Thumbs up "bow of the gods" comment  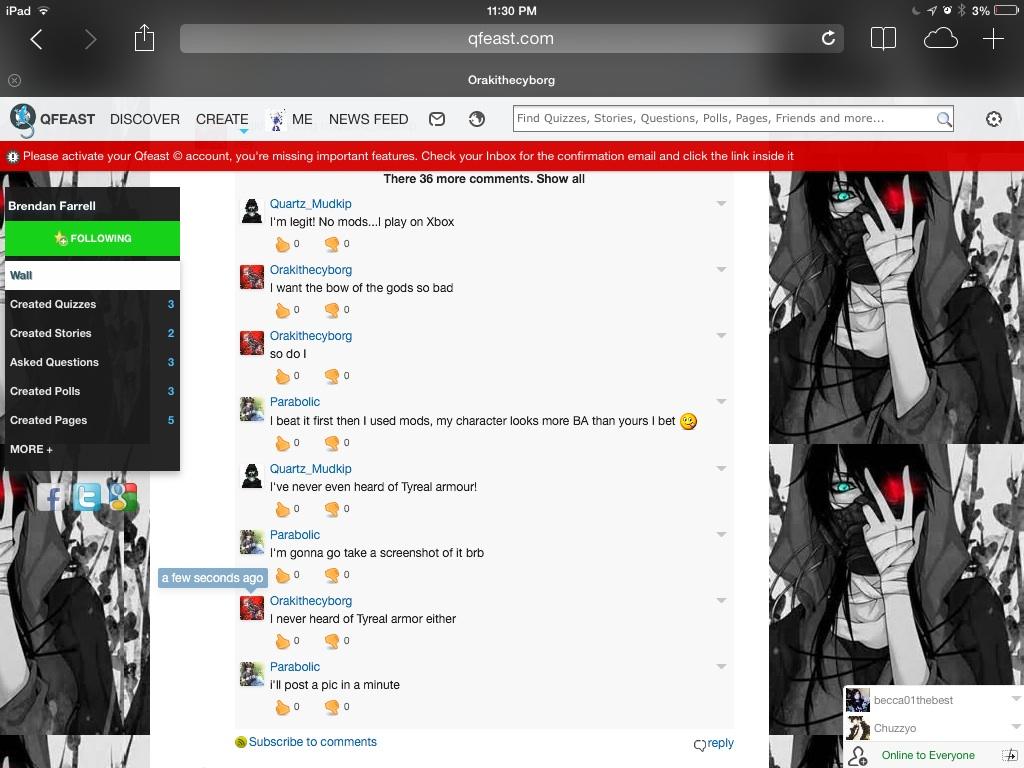point(282,310)
